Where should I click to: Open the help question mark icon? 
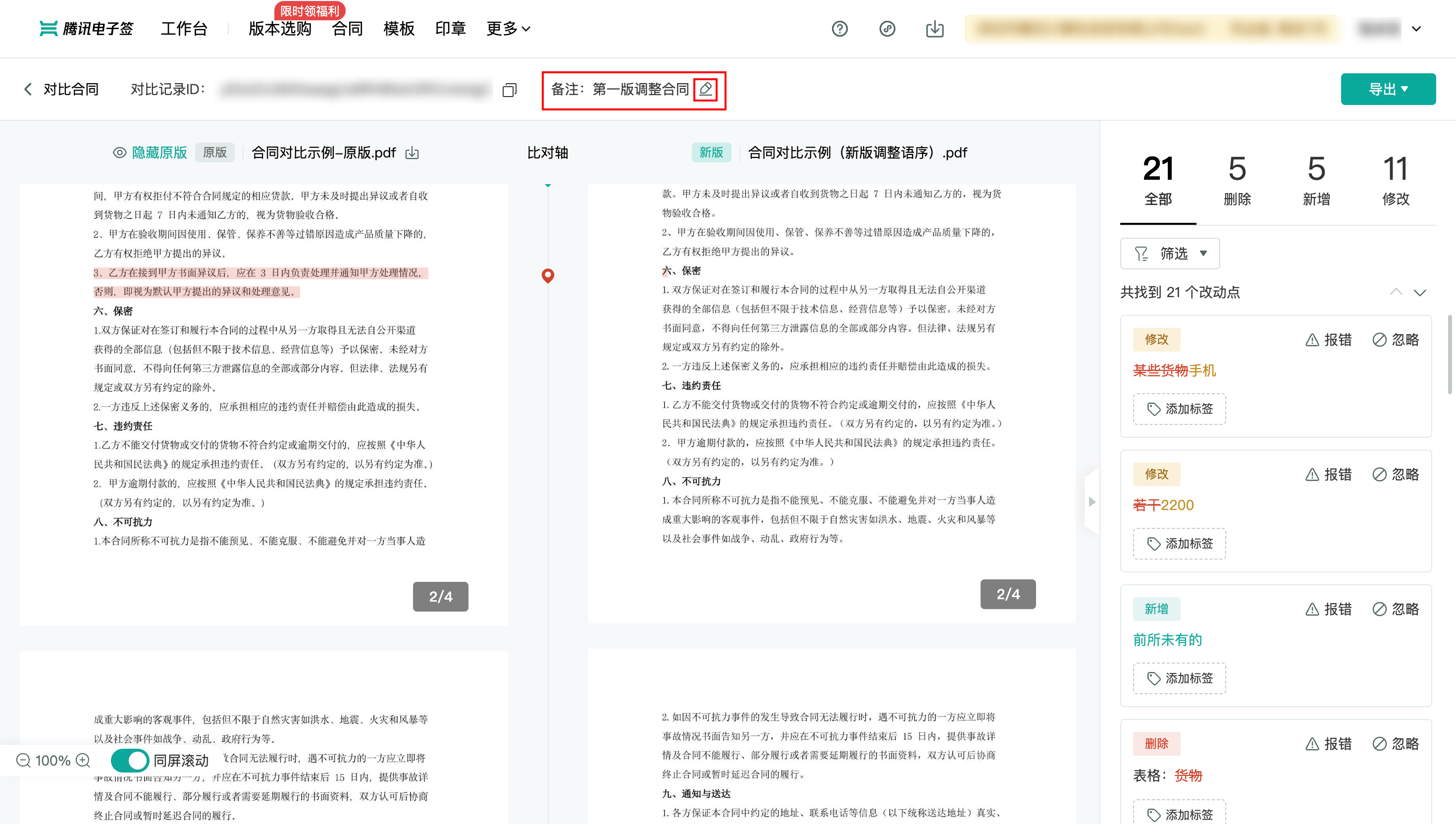click(x=839, y=29)
